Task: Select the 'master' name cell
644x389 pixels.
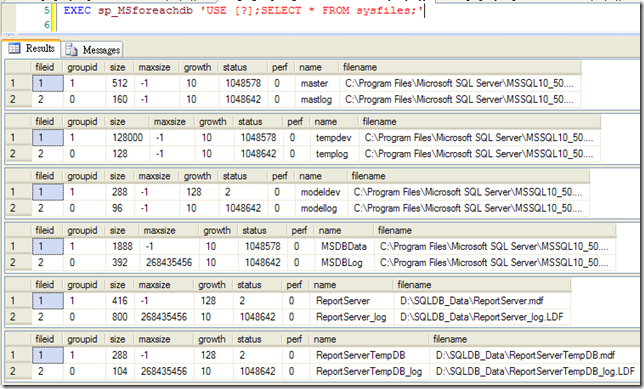Action: [317, 83]
